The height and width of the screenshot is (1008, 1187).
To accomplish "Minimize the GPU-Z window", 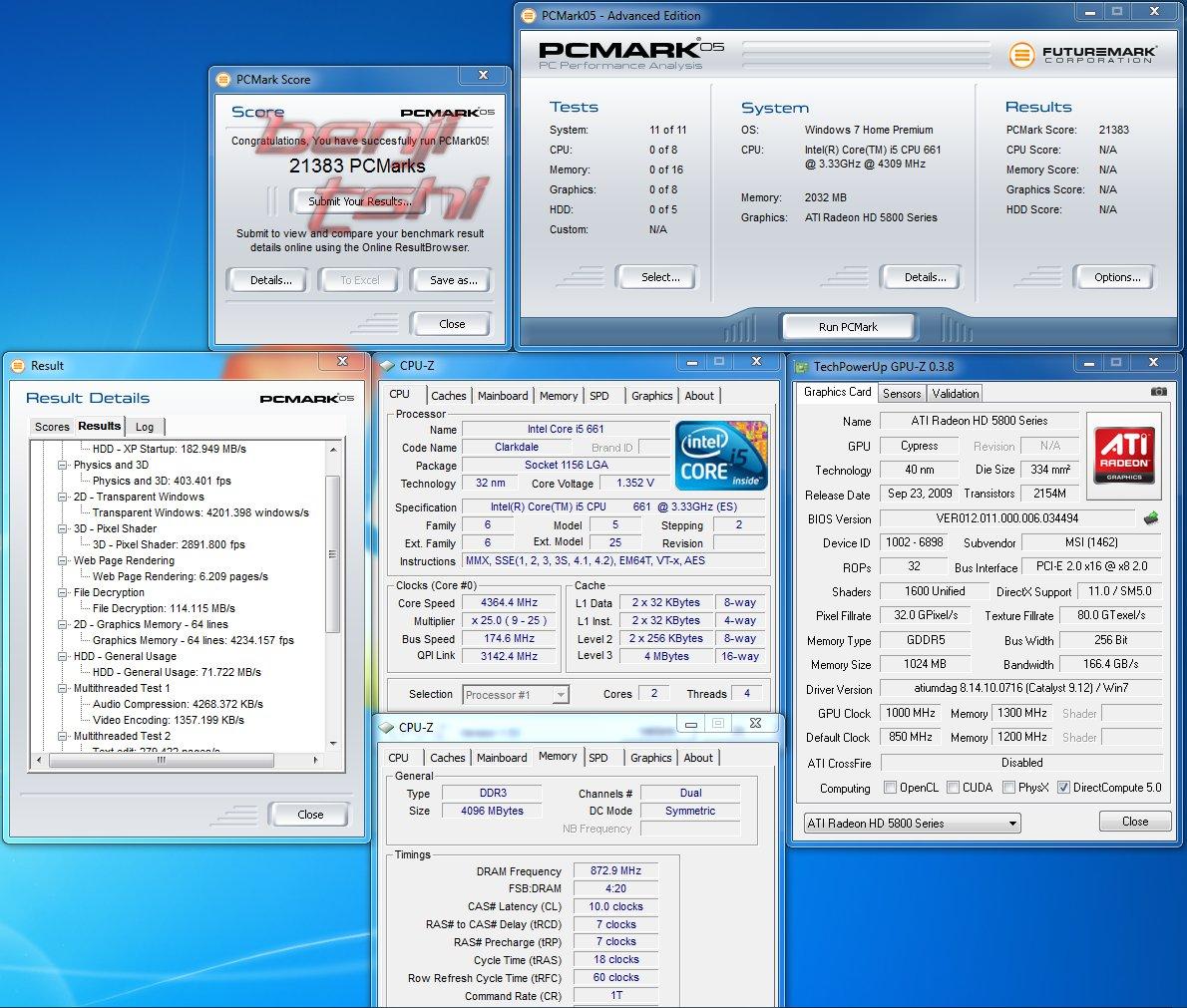I will [x=1089, y=363].
